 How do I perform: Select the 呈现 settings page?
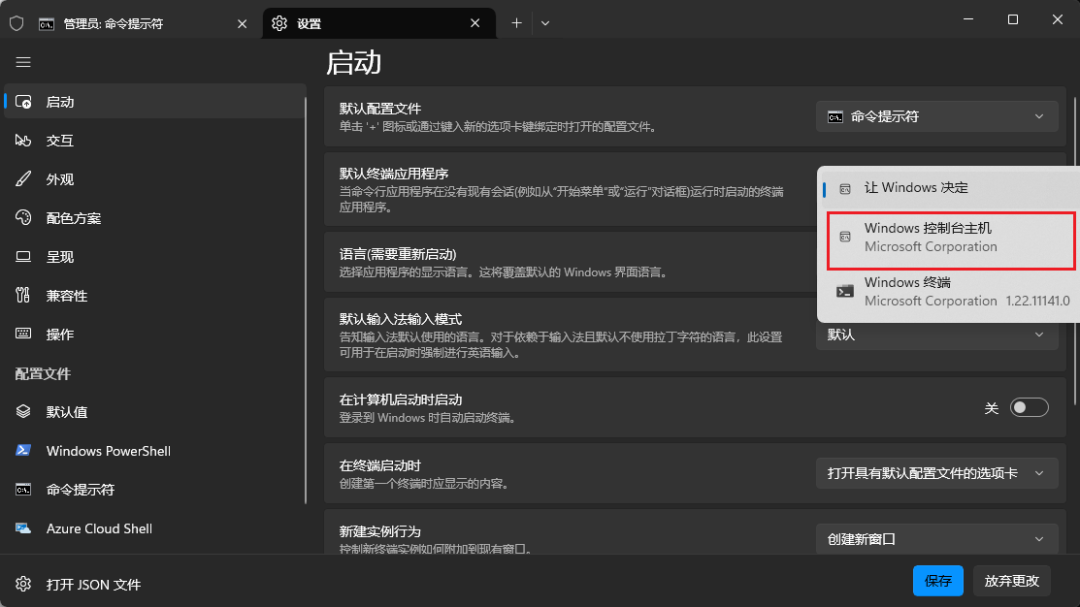pyautogui.click(x=58, y=256)
